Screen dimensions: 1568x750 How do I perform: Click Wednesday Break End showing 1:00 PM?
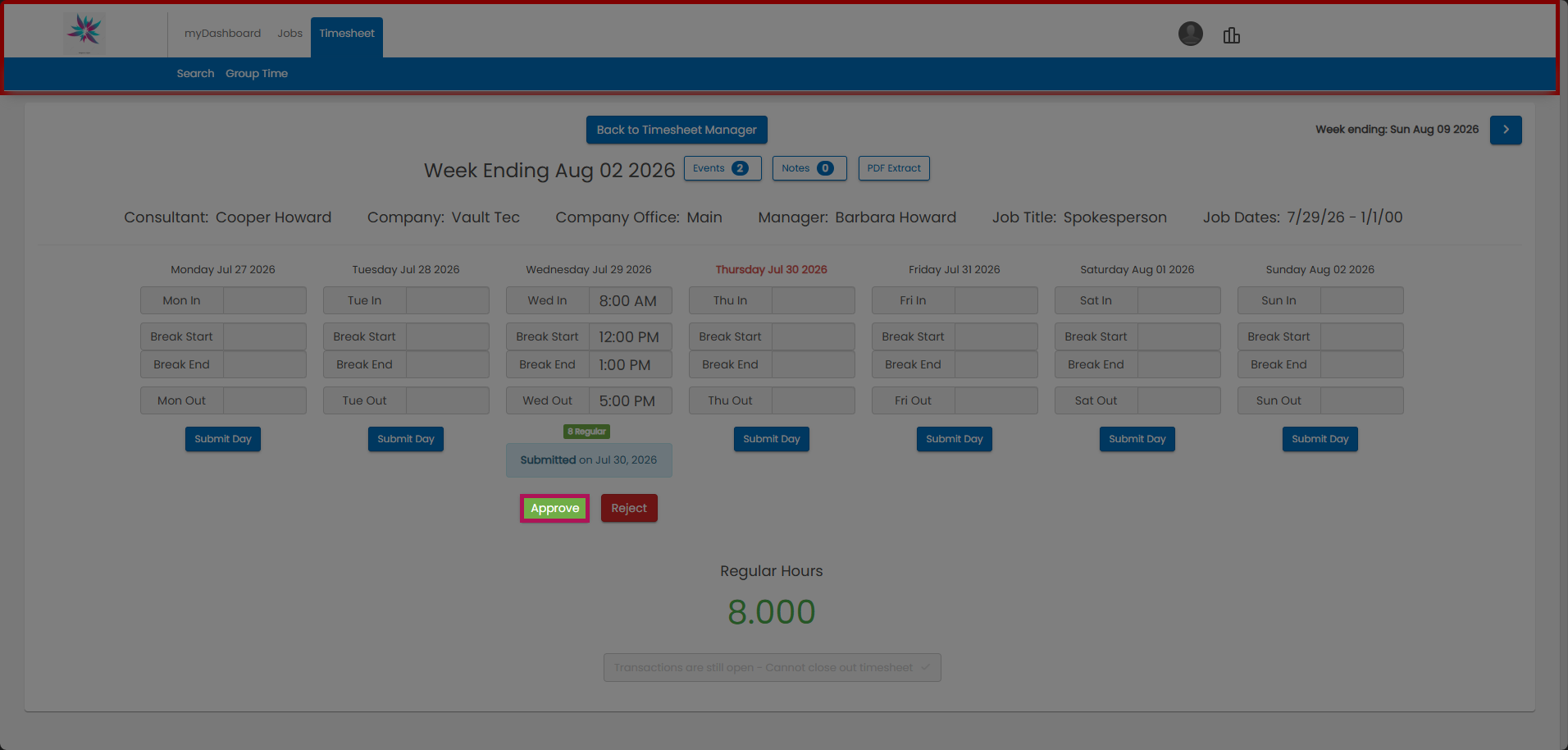click(x=630, y=364)
